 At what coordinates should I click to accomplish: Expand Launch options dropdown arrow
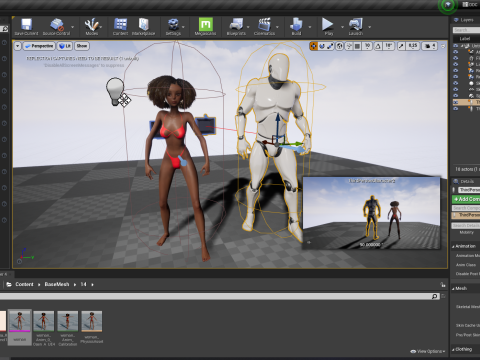point(369,27)
